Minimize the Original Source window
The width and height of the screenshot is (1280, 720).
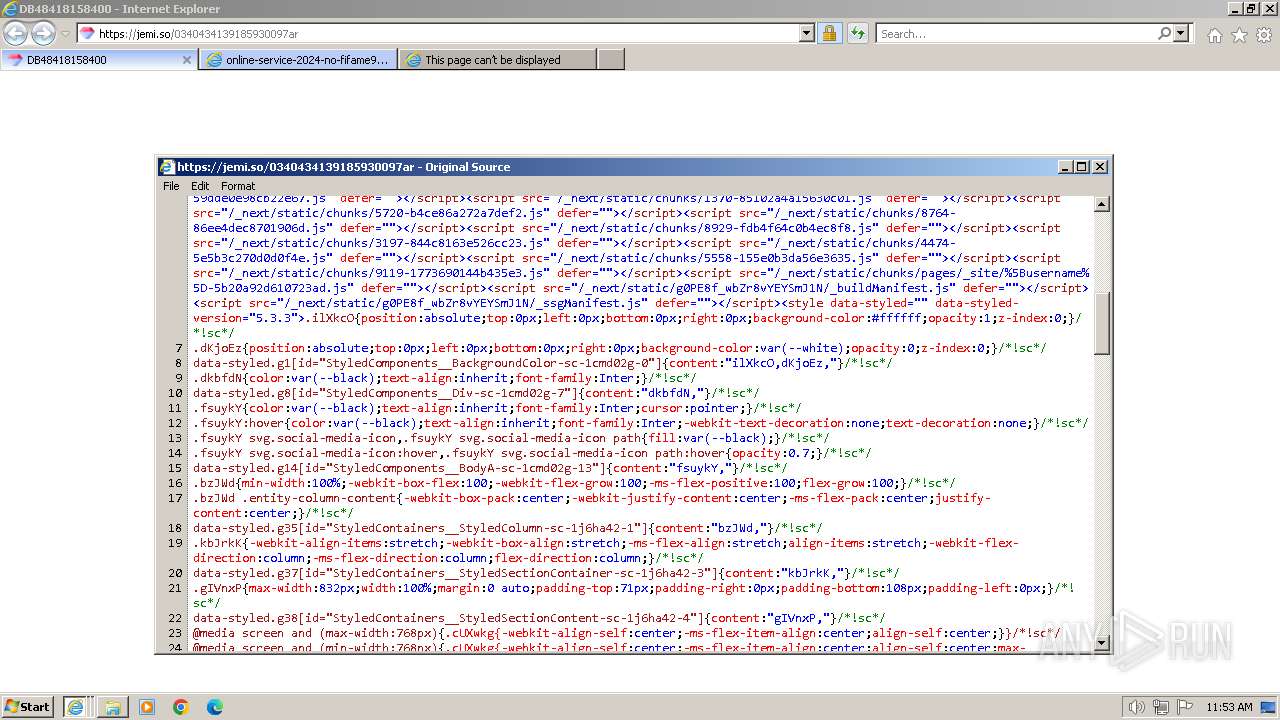tap(1065, 167)
